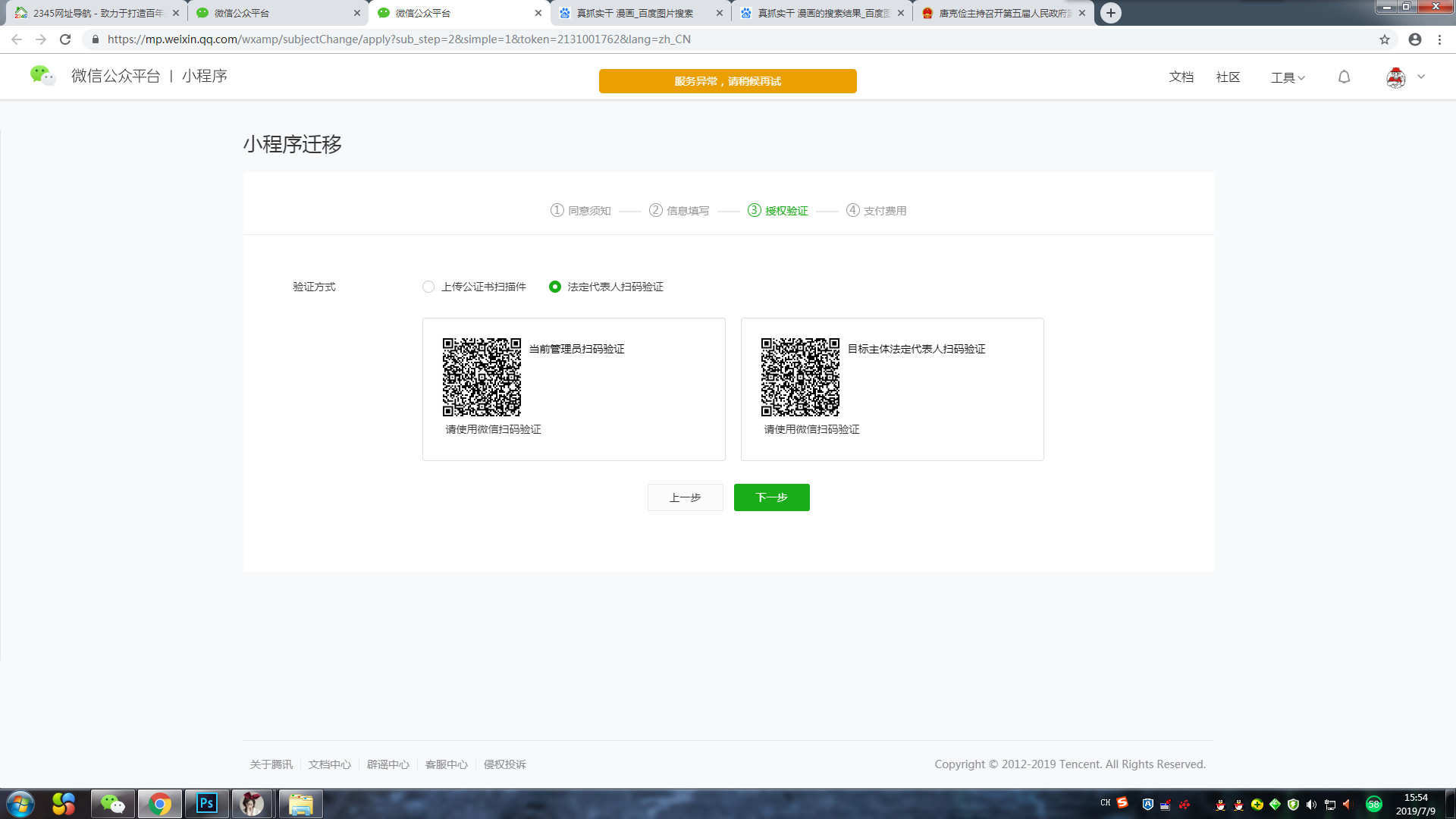Click the 当前管理员扫码验证 QR code
Viewport: 1456px width, 819px height.
click(x=482, y=377)
